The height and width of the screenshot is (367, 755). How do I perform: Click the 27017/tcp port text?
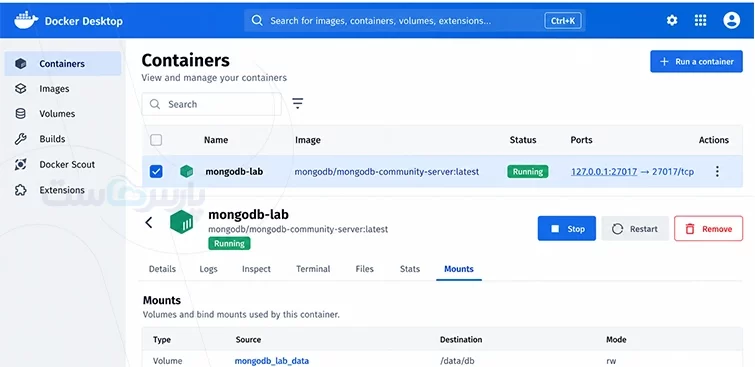pyautogui.click(x=673, y=171)
